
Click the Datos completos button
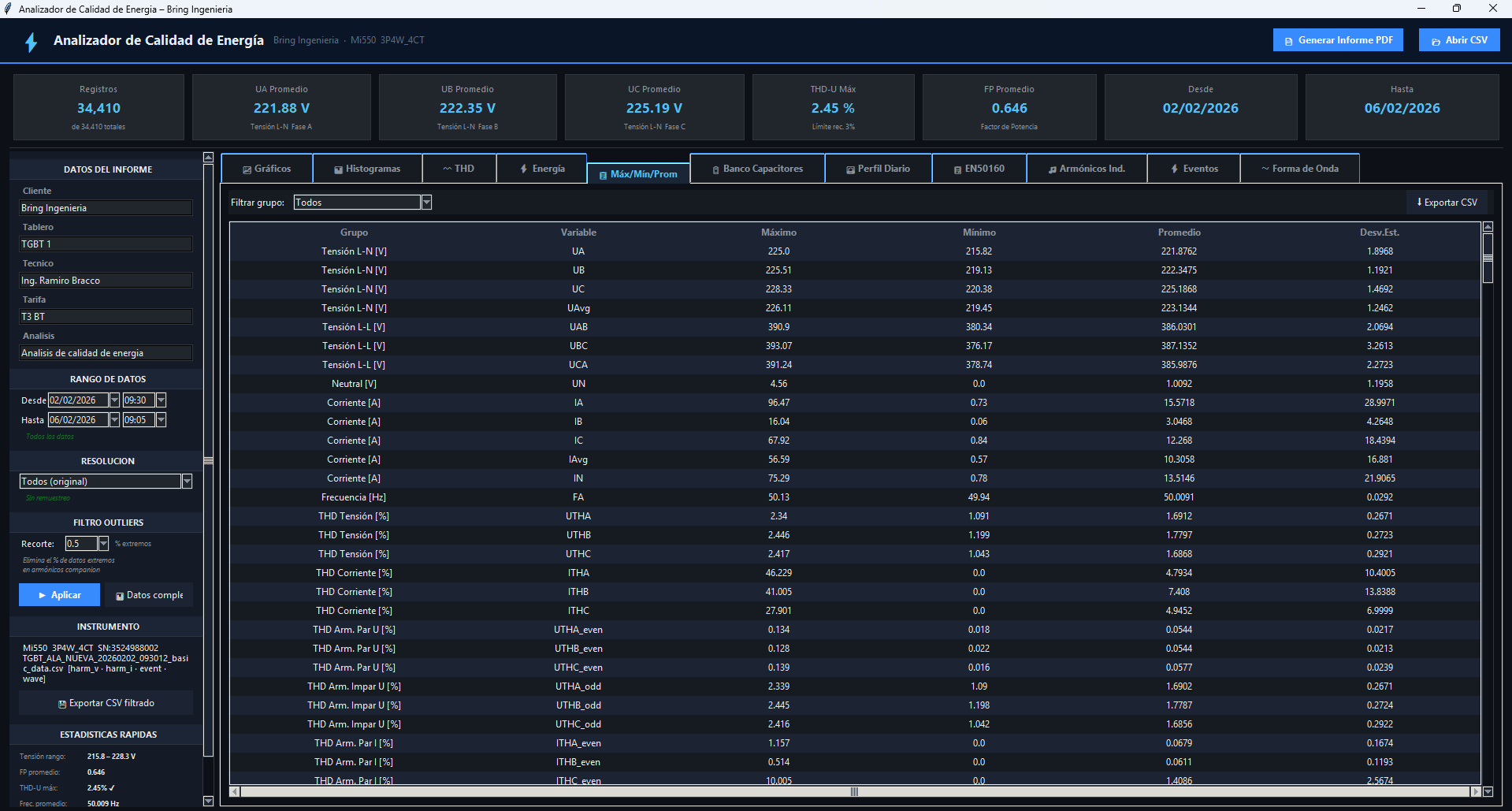click(150, 595)
